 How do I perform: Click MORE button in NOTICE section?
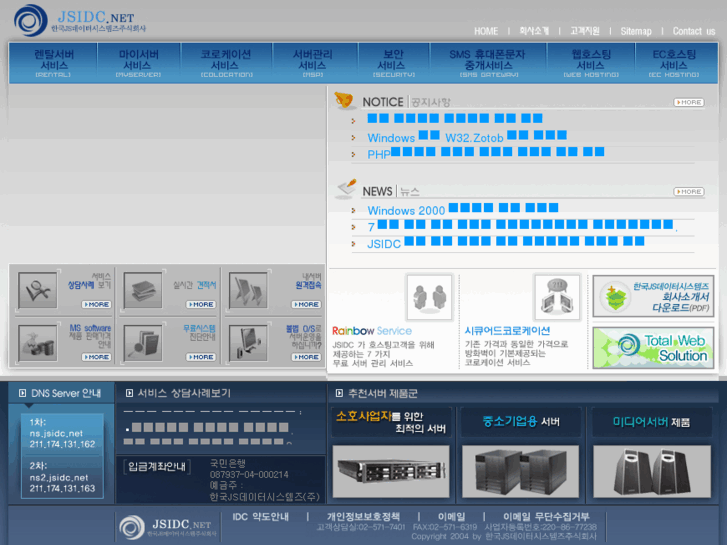pos(689,102)
